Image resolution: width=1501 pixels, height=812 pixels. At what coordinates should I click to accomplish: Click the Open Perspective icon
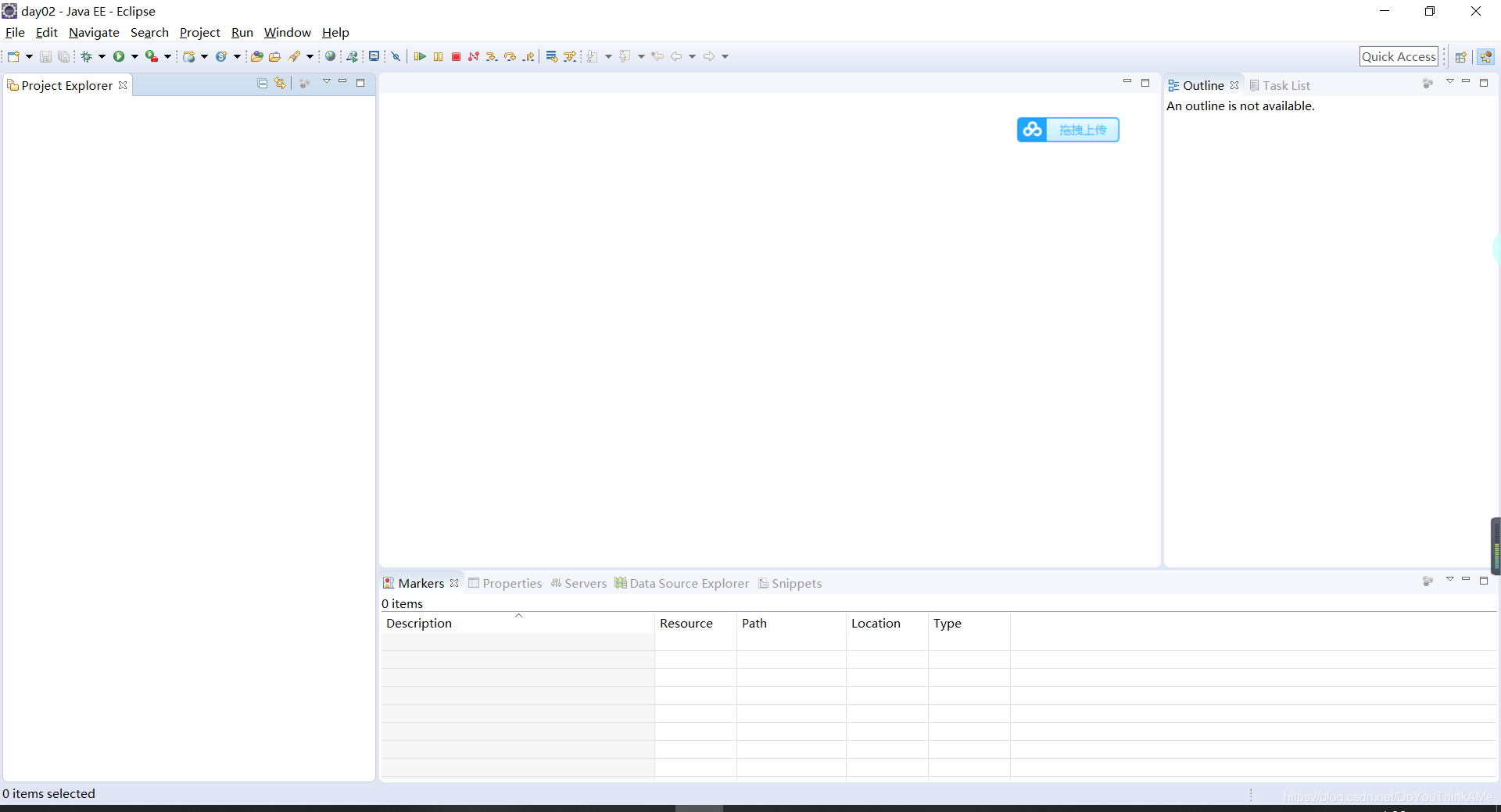pyautogui.click(x=1460, y=56)
